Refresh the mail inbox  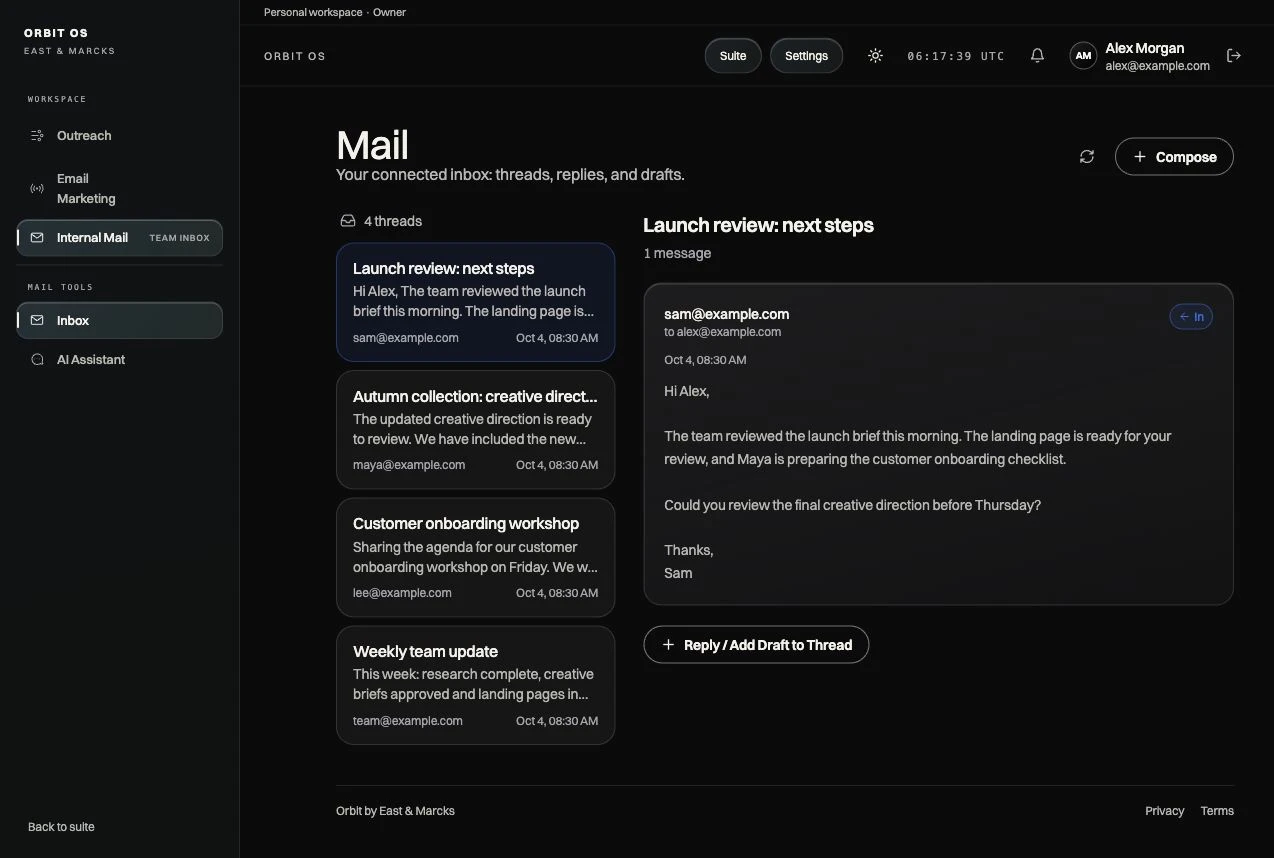[x=1087, y=157]
